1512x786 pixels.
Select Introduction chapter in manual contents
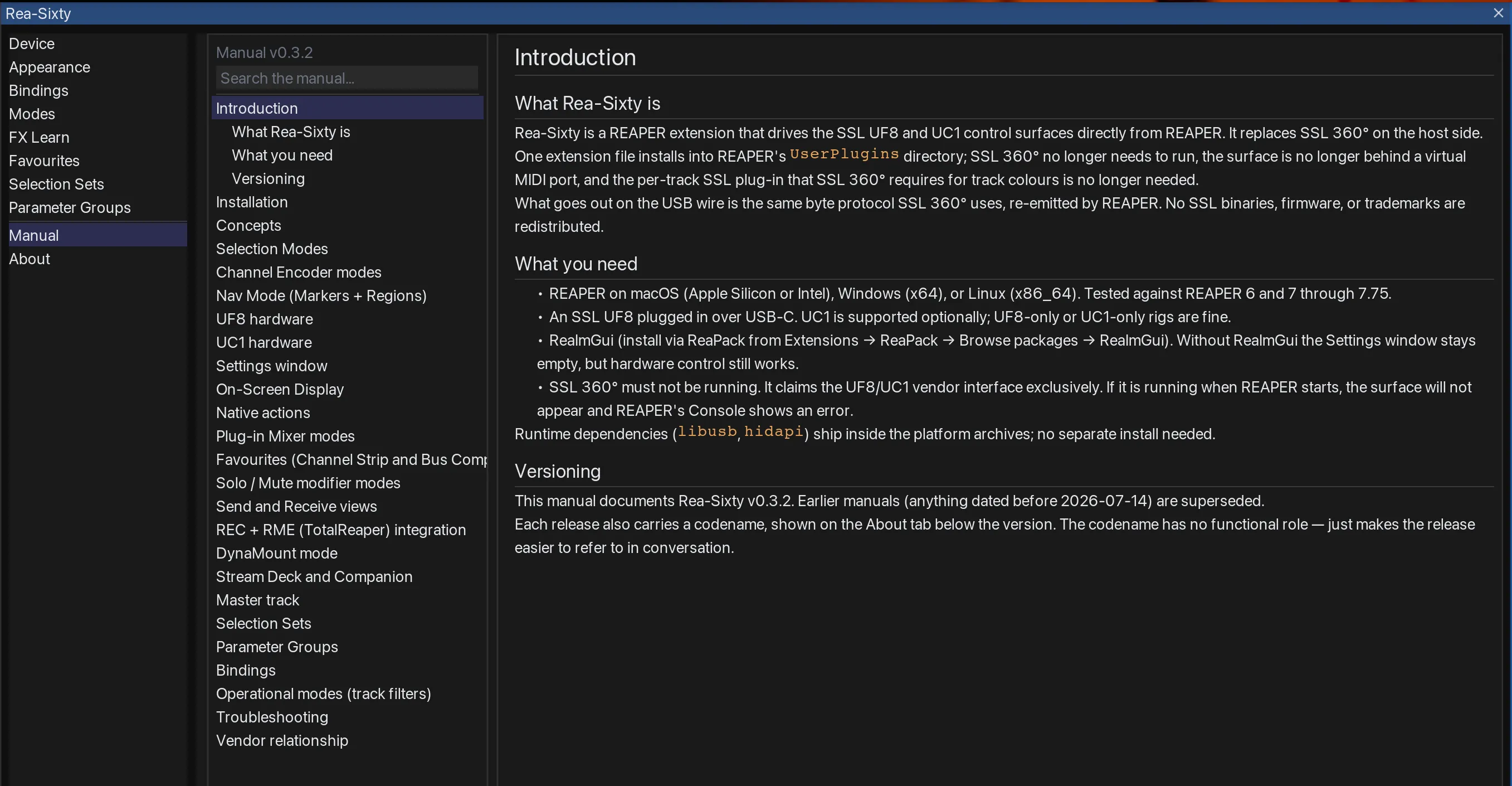point(348,108)
